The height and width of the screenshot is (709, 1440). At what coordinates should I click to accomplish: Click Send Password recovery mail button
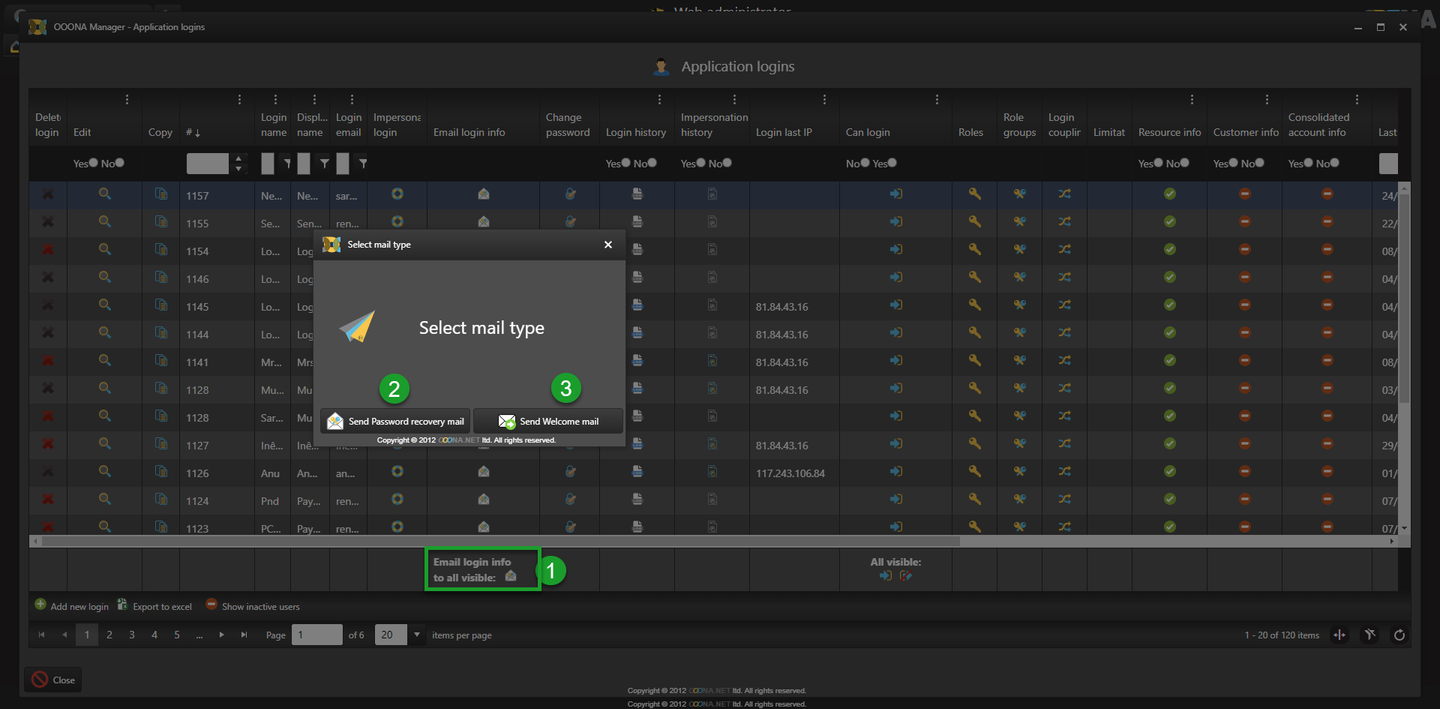click(x=395, y=421)
